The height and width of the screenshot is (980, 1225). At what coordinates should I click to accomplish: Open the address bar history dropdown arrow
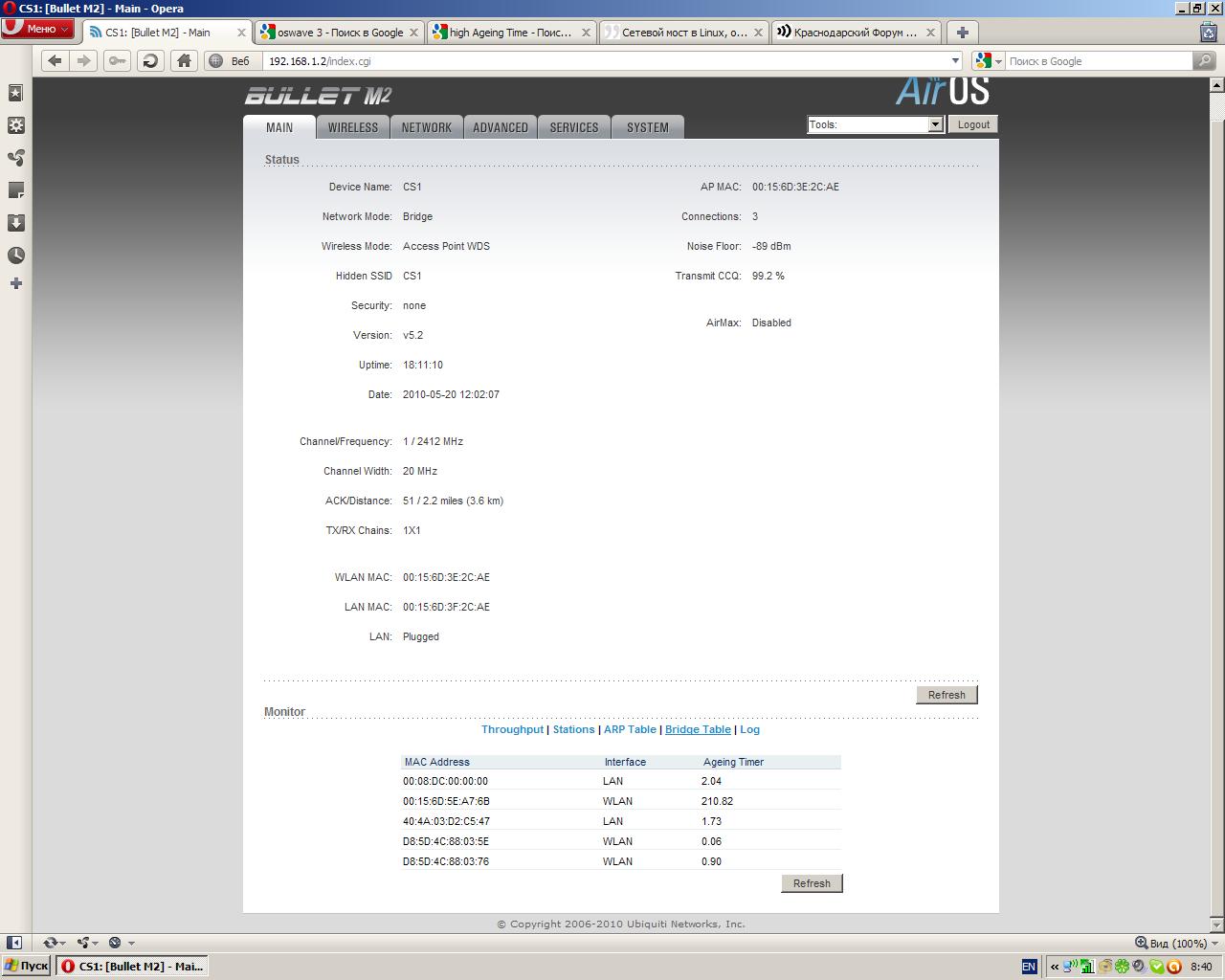[x=955, y=60]
